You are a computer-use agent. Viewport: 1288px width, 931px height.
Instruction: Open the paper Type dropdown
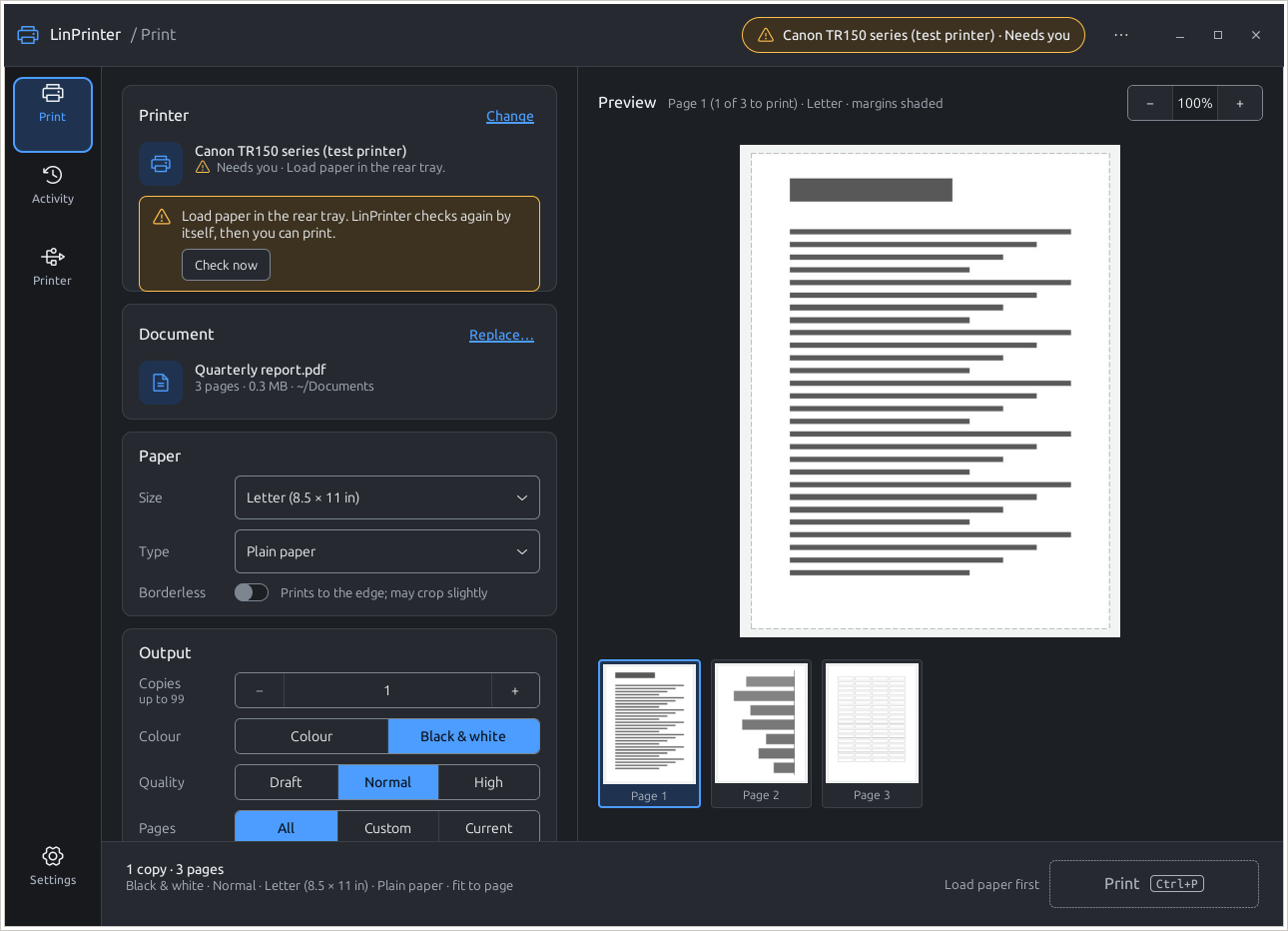point(387,551)
